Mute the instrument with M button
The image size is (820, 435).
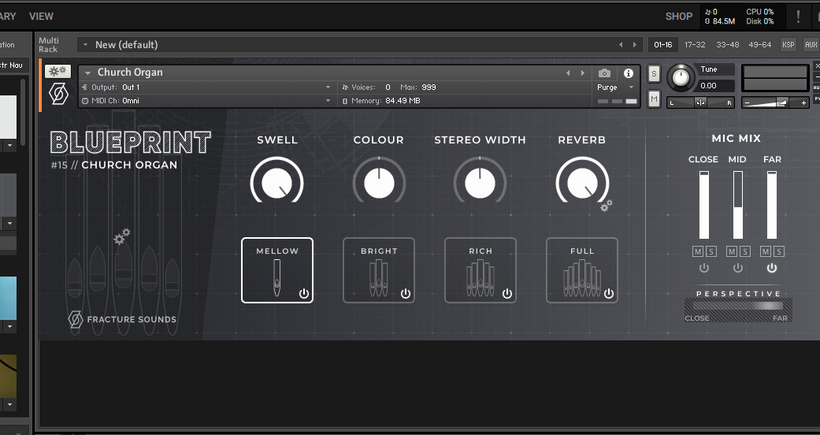[x=654, y=98]
